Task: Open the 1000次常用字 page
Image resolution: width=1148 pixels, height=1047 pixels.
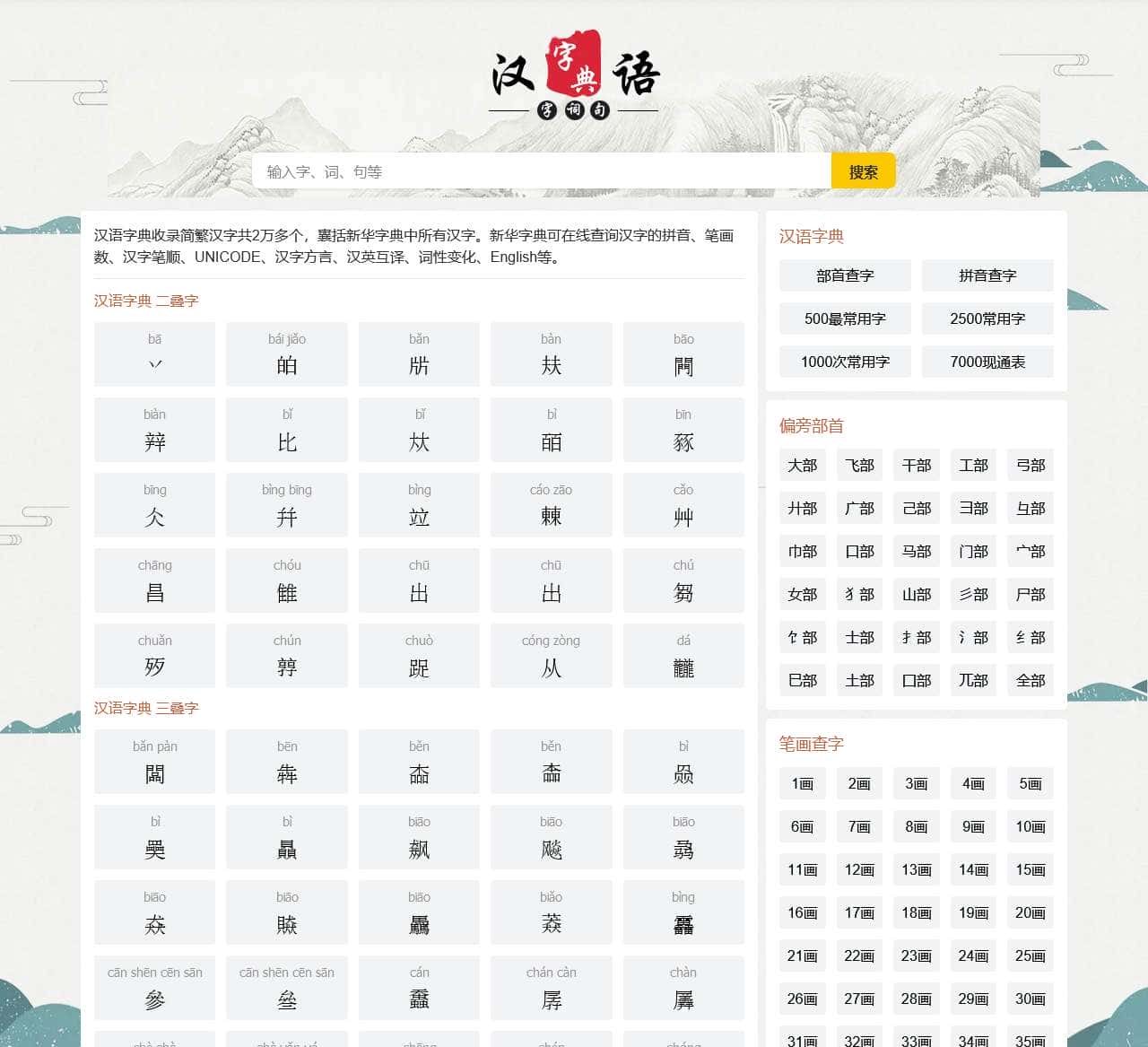Action: 844,362
